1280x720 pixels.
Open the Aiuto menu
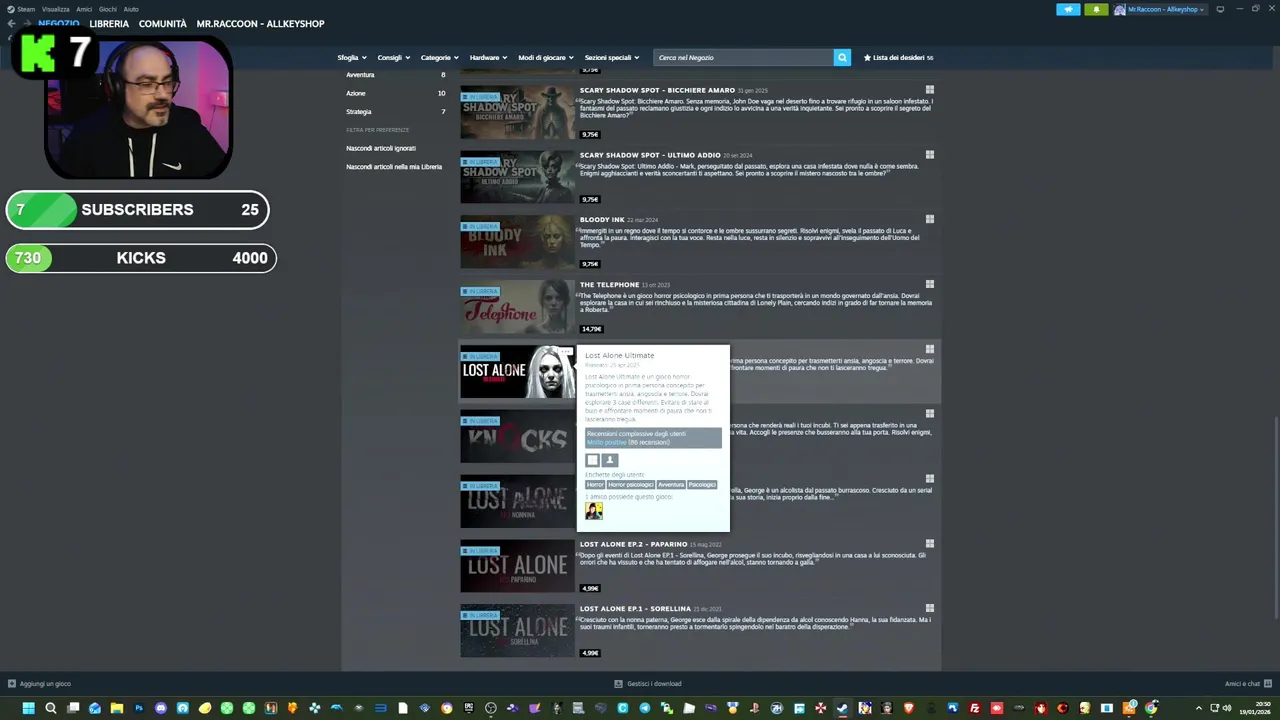pos(131,9)
